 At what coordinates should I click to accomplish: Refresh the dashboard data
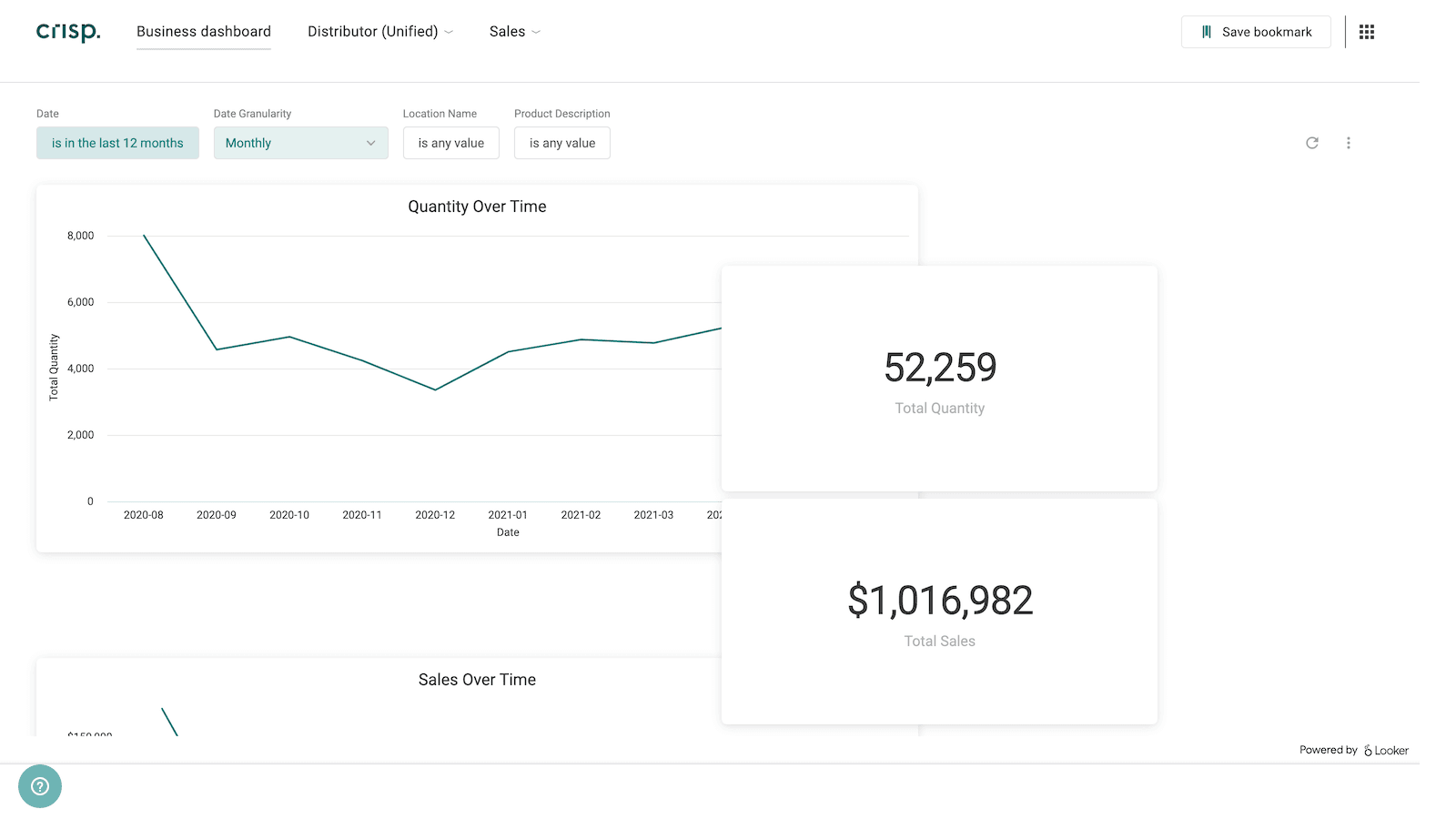click(x=1311, y=143)
